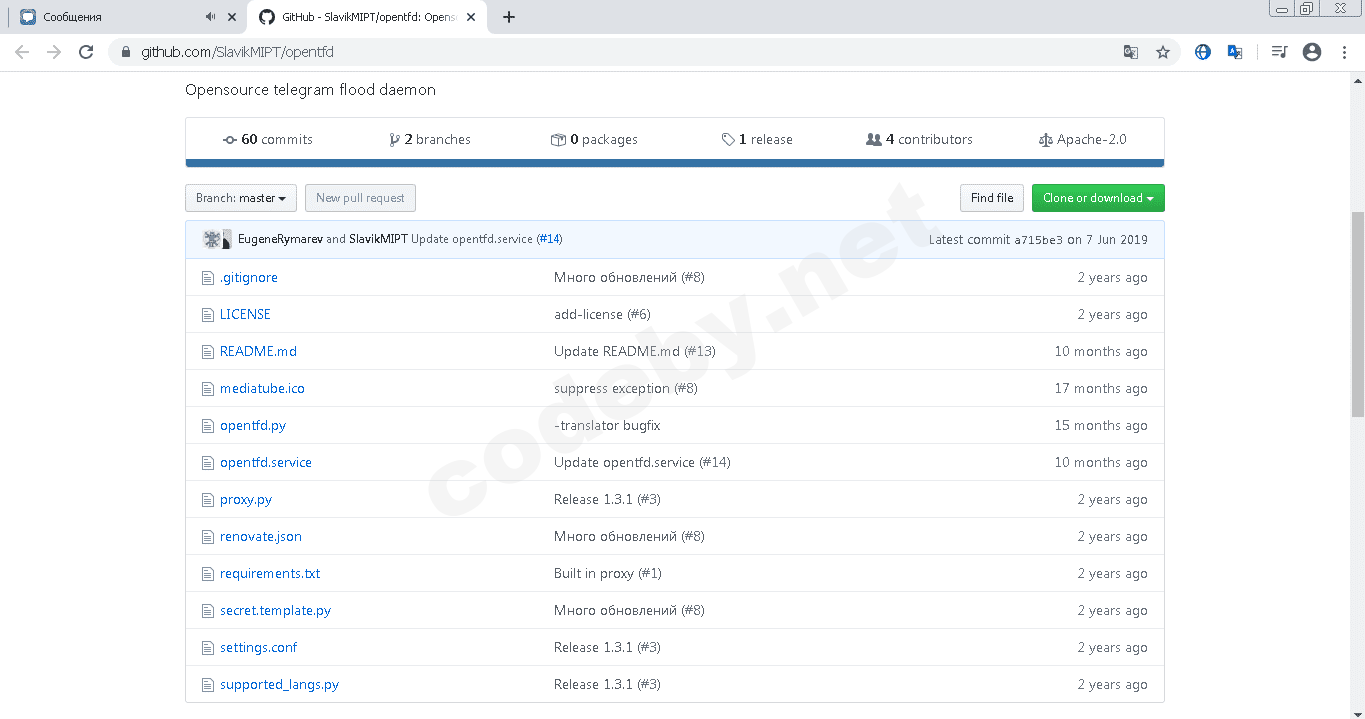This screenshot has width=1365, height=719.
Task: Open the renovate.json file
Action: 261,537
